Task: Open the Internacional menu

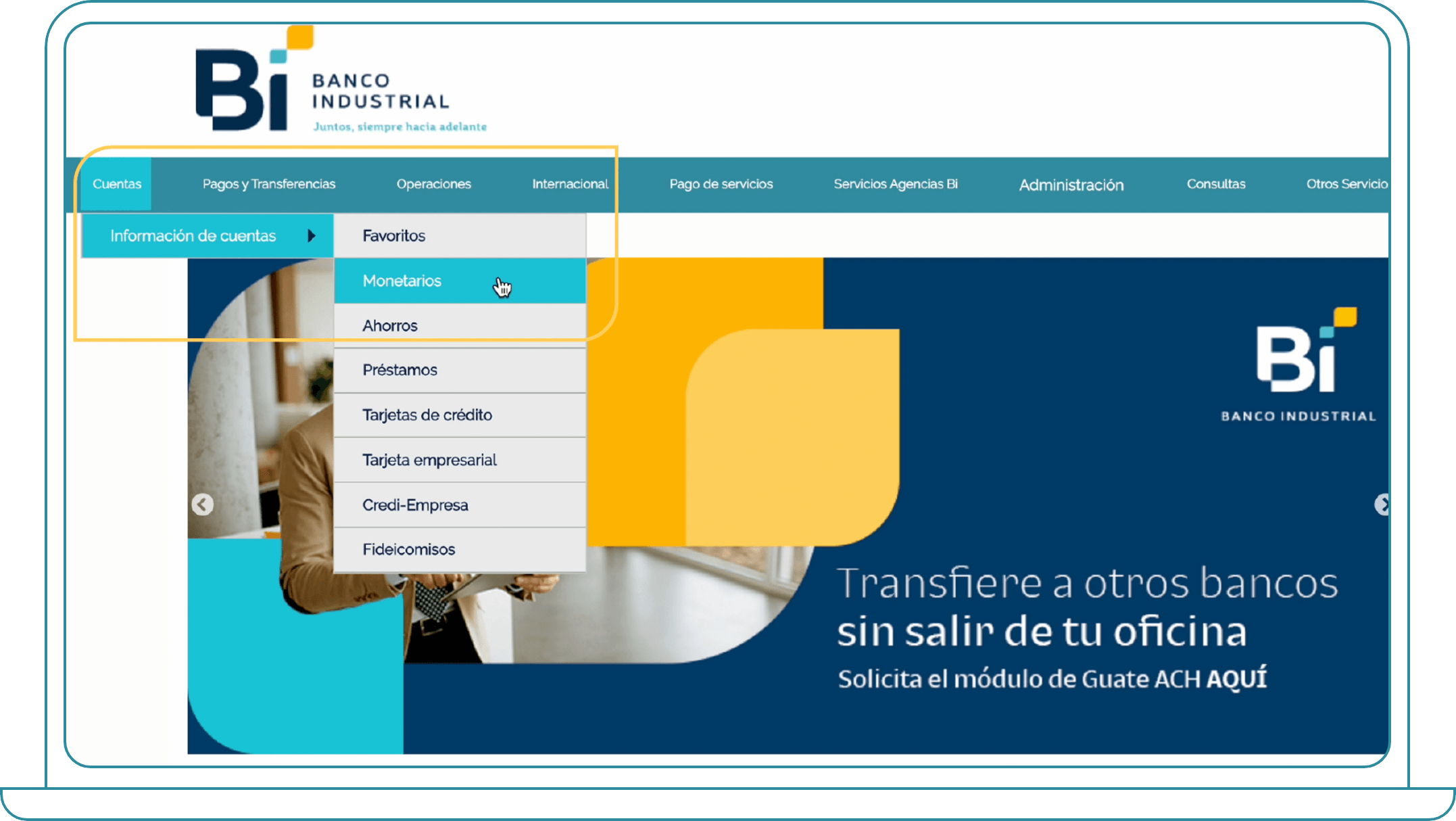Action: [570, 184]
